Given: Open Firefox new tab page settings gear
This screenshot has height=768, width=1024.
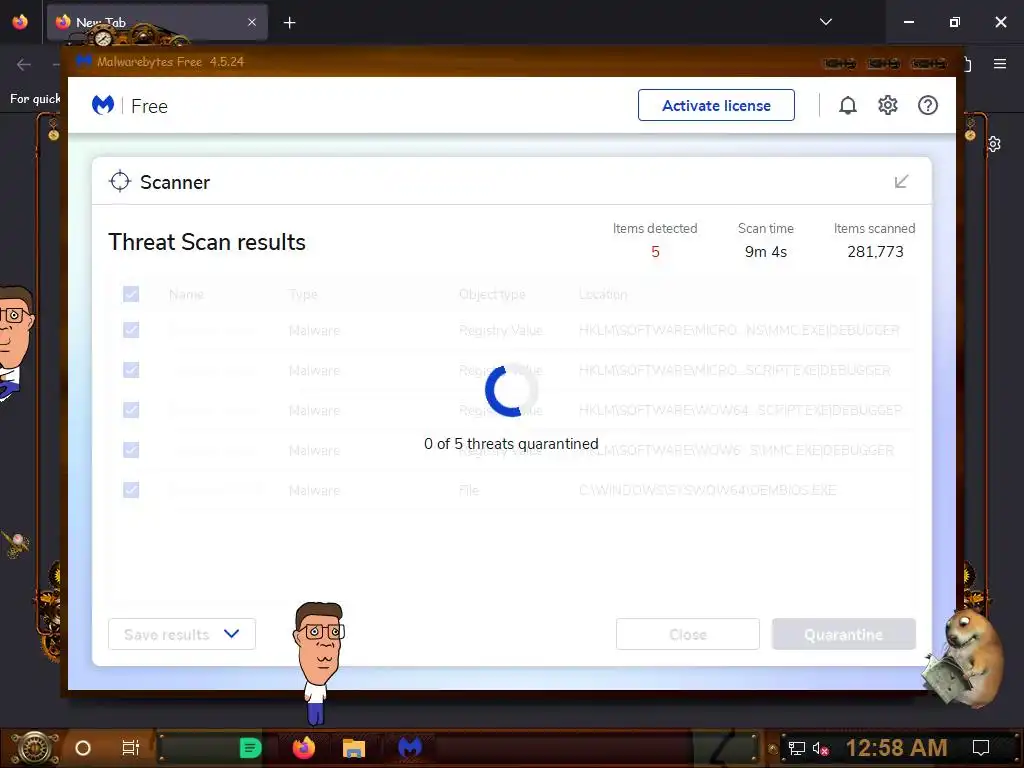Looking at the screenshot, I should (993, 144).
